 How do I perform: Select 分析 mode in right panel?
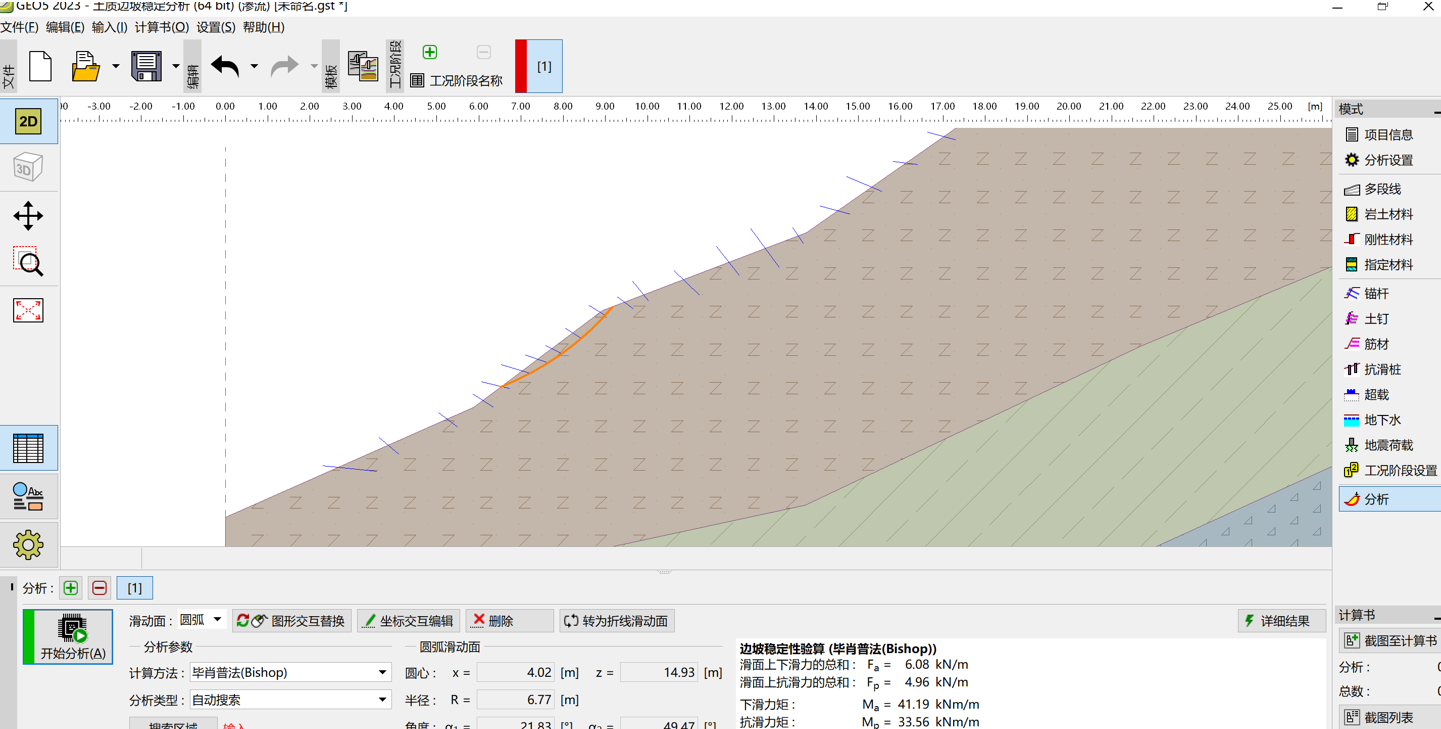(1389, 499)
